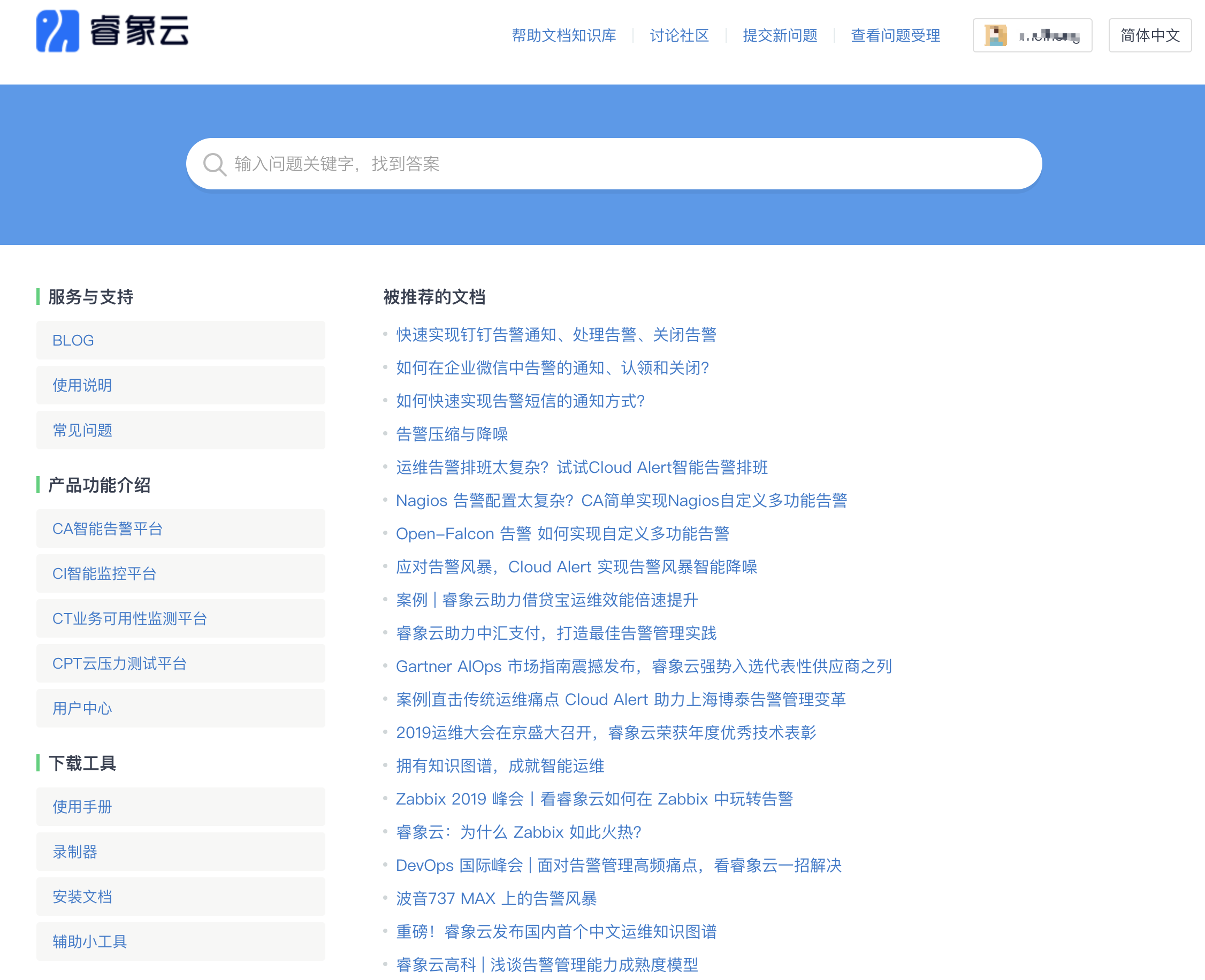Image resolution: width=1205 pixels, height=980 pixels.
Task: Open 帮助文档知识库 in the top navigation
Action: point(563,35)
